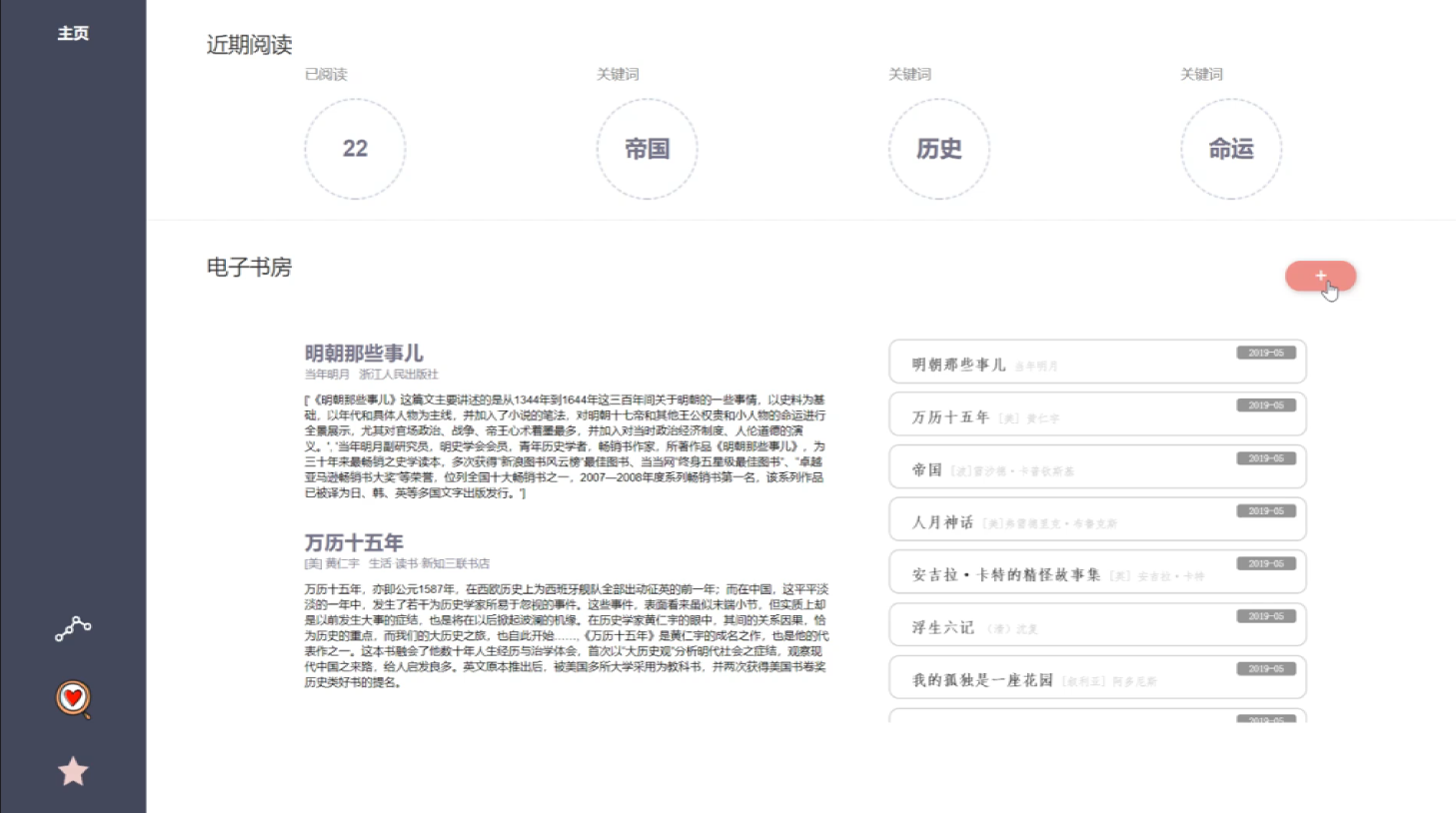Open 万历十五年 in the book list
Viewport: 1456px width, 813px height.
coord(1096,415)
